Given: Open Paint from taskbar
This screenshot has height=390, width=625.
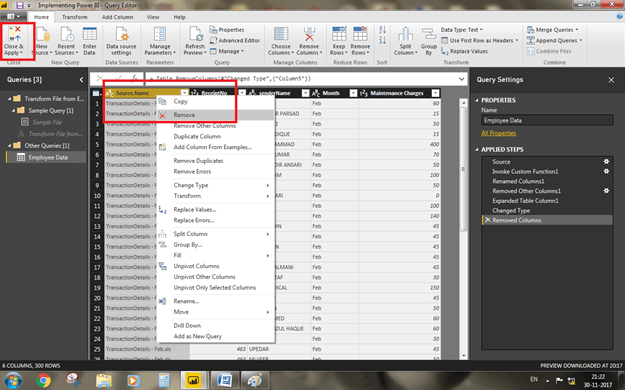Looking at the screenshot, I should pos(254,380).
